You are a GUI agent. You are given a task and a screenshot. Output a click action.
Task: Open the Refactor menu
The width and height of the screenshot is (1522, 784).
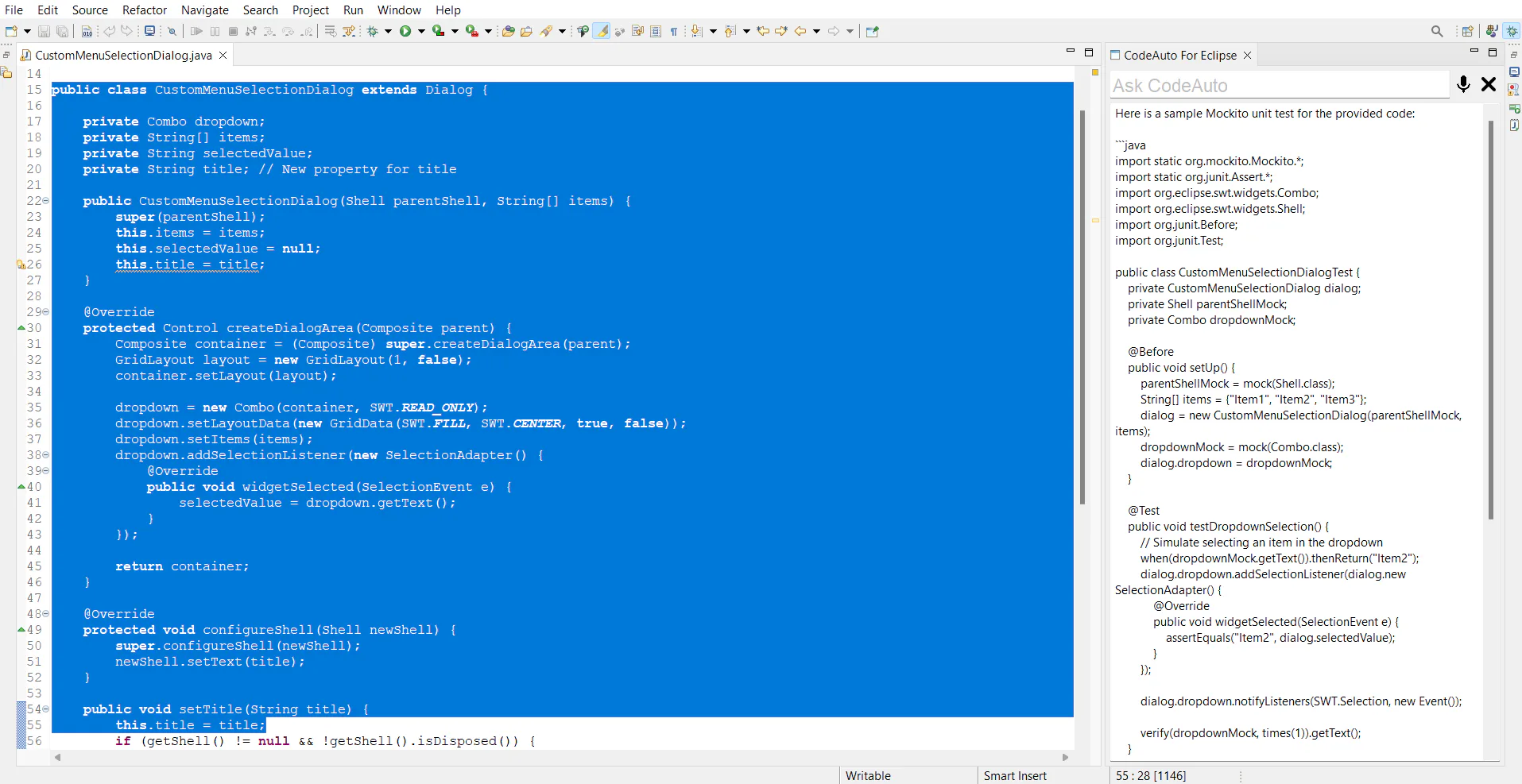[x=145, y=10]
